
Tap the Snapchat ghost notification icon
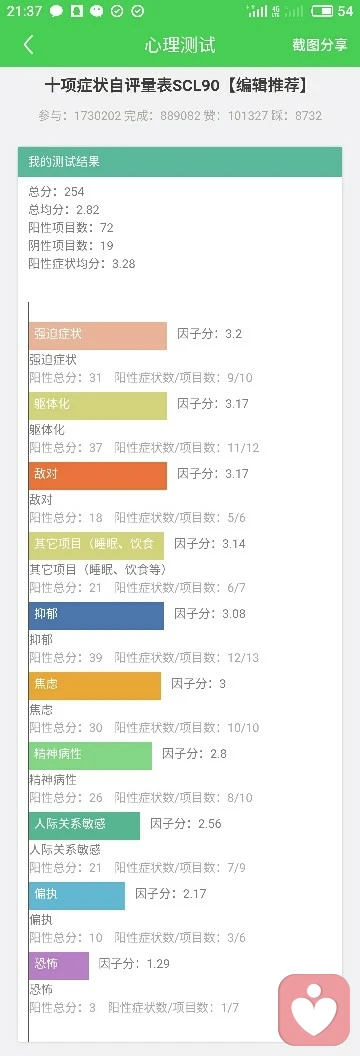(x=77, y=11)
